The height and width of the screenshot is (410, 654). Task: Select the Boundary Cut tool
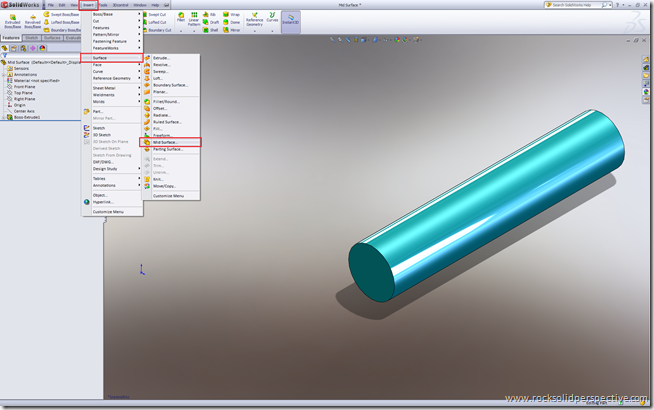[x=157, y=30]
